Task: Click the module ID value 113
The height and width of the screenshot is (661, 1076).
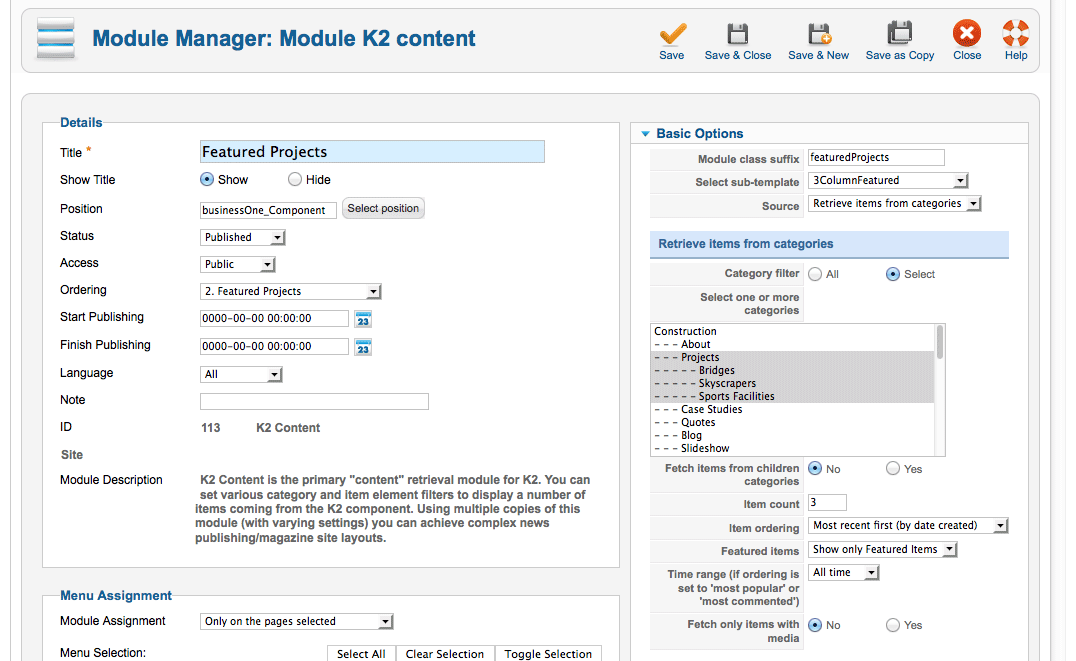Action: tap(211, 428)
